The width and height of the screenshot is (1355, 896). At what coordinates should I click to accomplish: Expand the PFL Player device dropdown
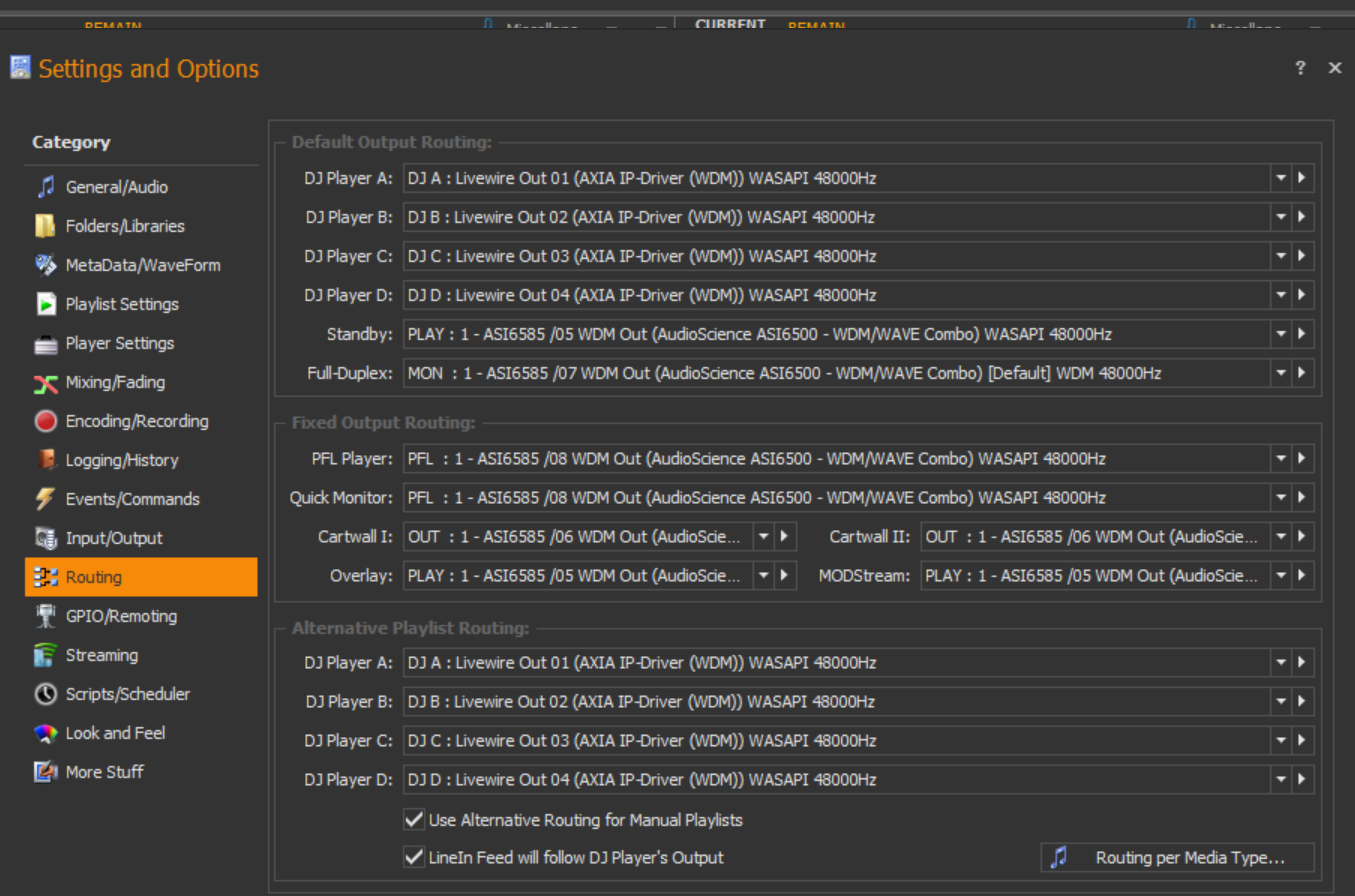(x=1279, y=459)
